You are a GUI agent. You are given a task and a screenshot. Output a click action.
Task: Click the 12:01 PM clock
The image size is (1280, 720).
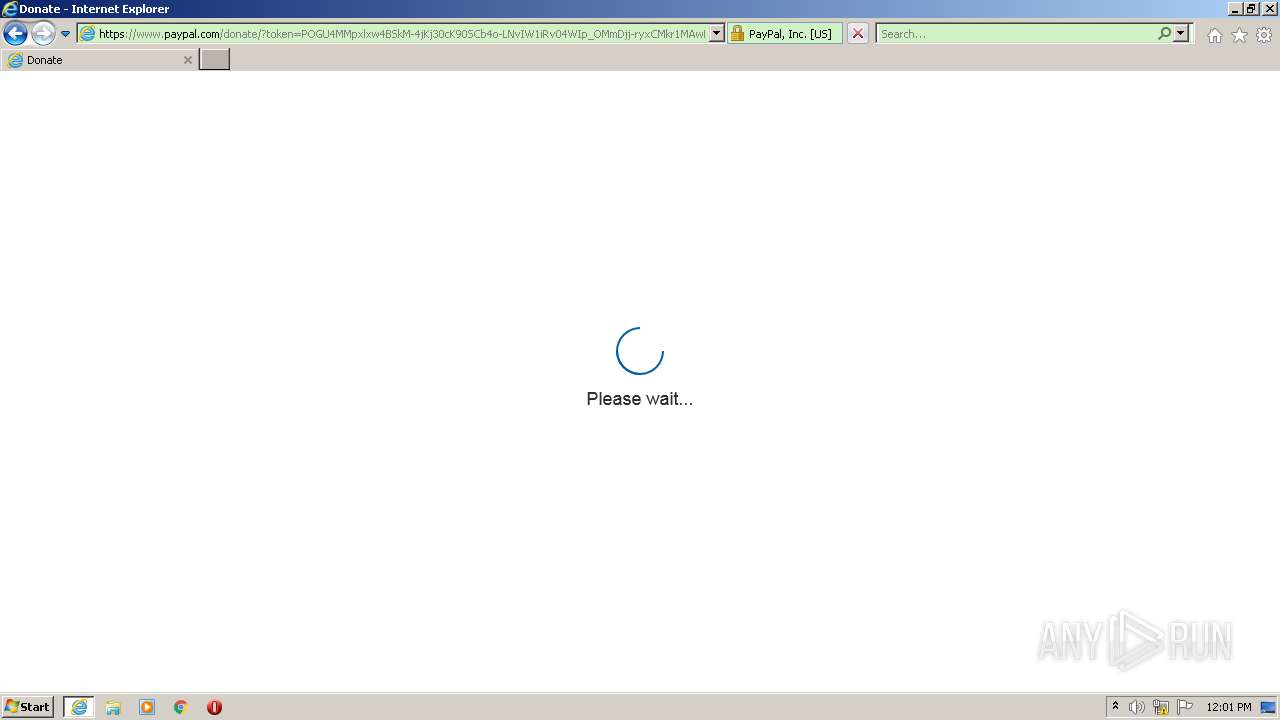click(x=1229, y=707)
